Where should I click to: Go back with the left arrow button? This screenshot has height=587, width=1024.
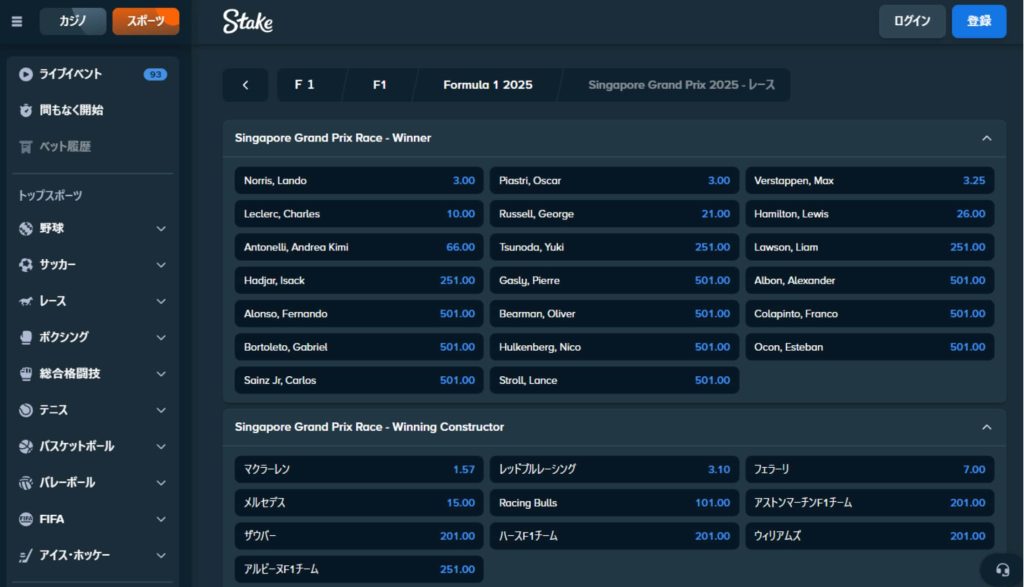point(245,85)
